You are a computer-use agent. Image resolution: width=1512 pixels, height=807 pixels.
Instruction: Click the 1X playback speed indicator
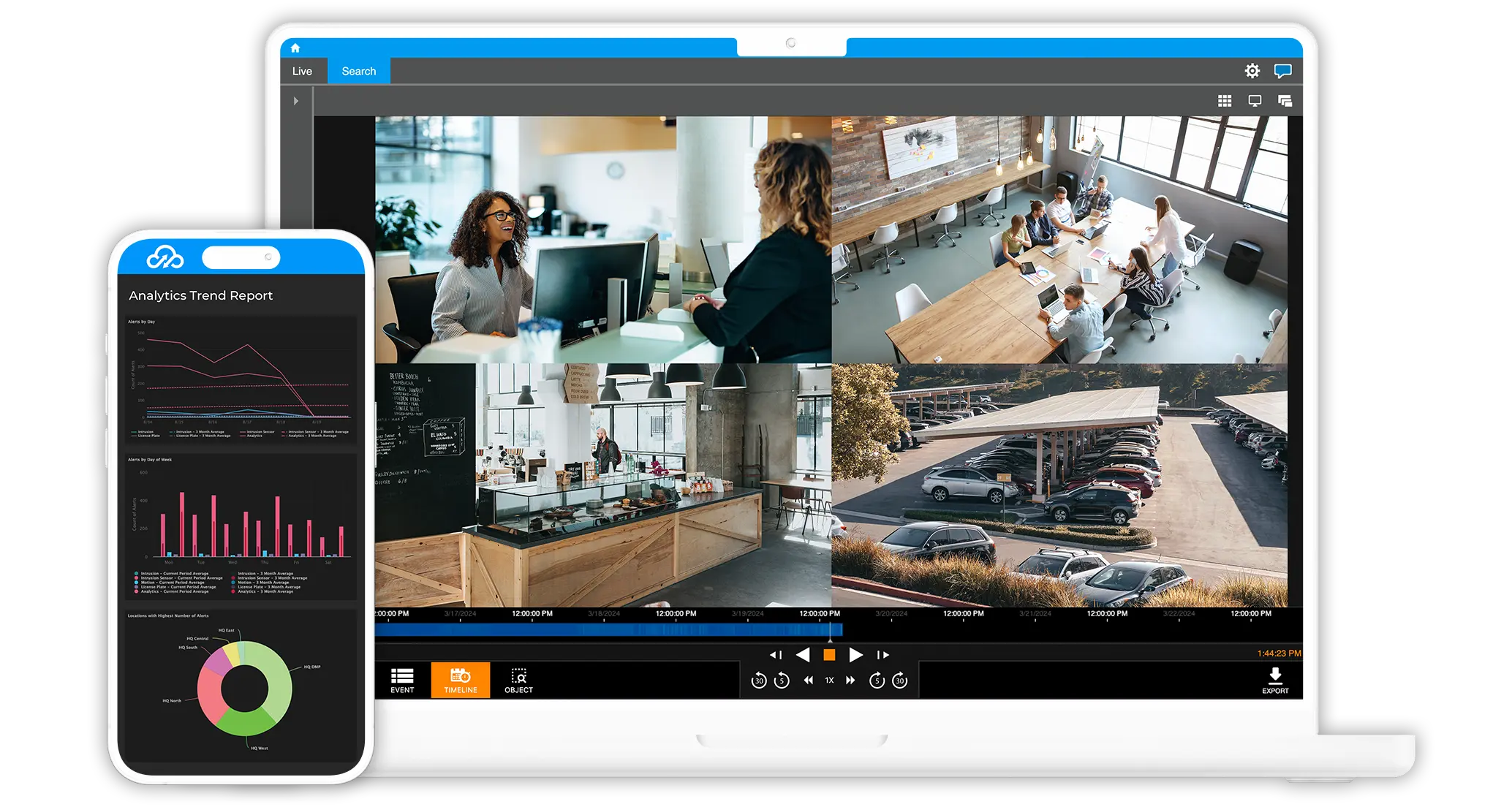point(829,681)
